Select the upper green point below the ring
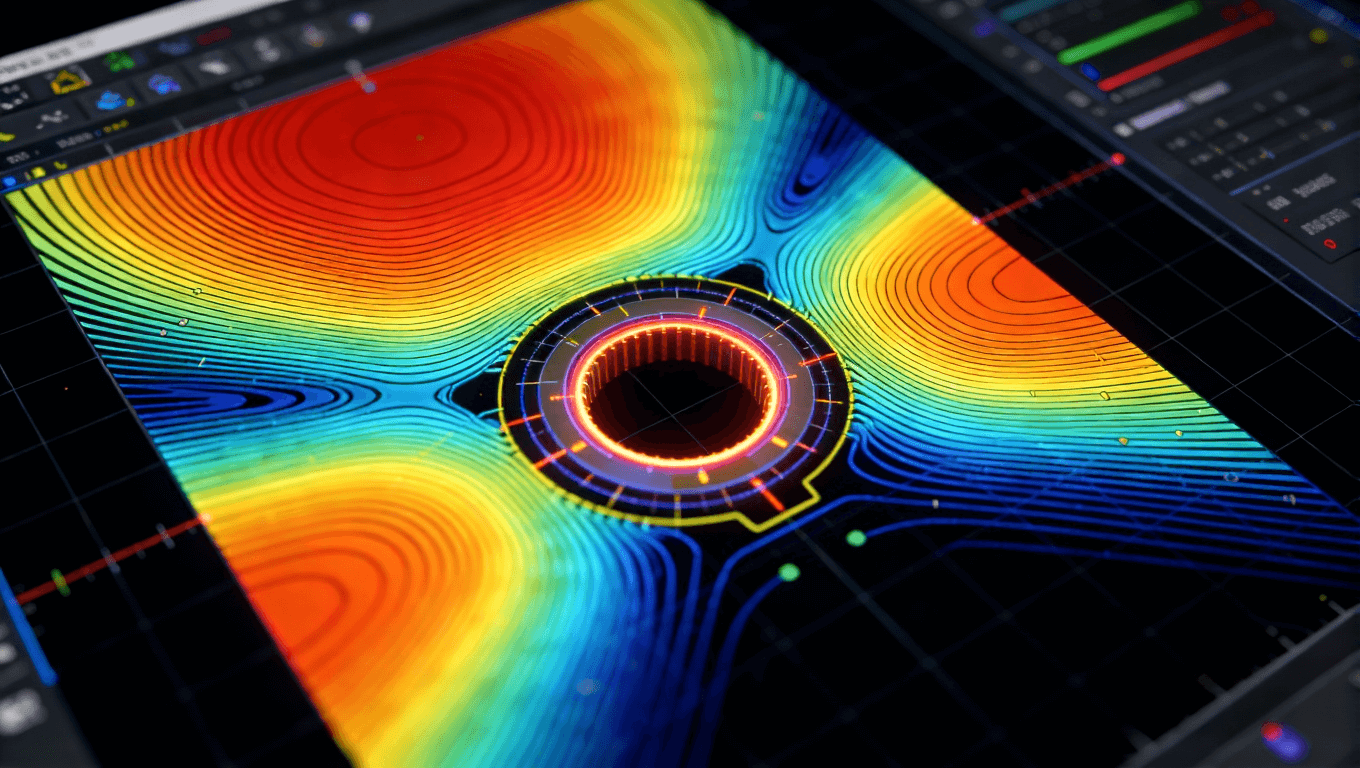Viewport: 1360px width, 768px height. 855,538
